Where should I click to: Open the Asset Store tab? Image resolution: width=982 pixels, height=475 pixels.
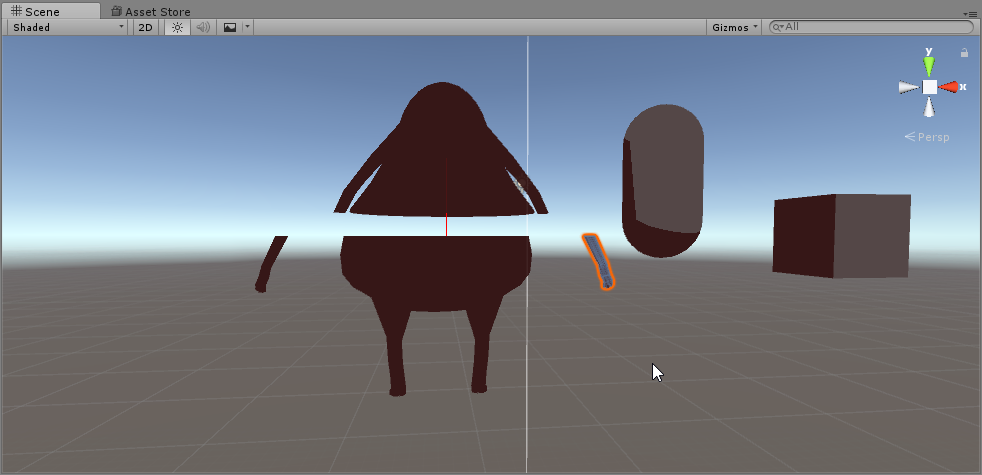151,11
